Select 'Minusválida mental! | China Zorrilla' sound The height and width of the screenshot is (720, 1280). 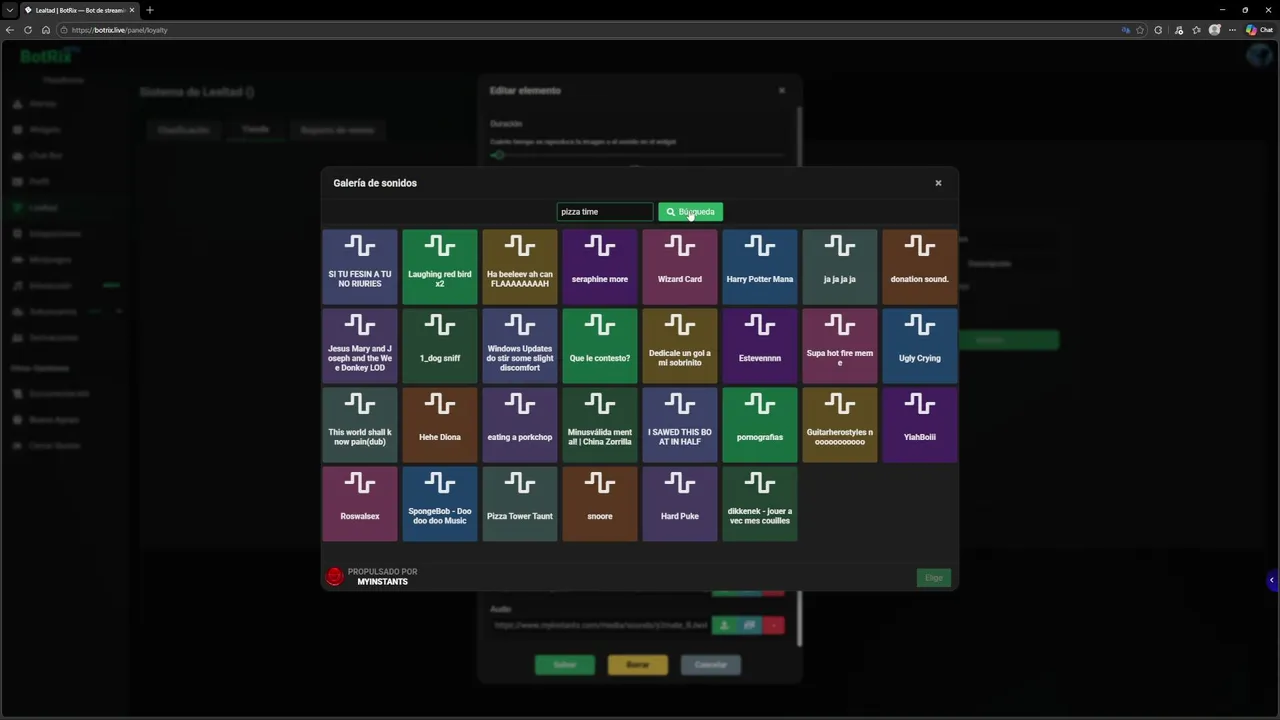pos(600,424)
